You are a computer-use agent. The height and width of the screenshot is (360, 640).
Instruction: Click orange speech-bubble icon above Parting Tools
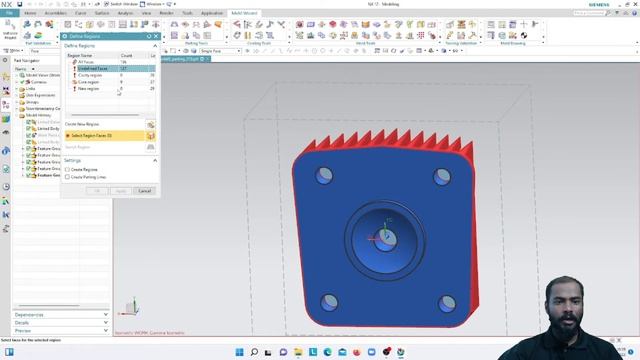(218, 24)
